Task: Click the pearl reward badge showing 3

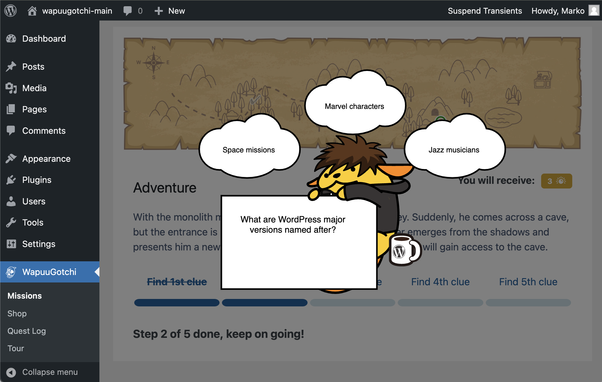Action: [556, 181]
